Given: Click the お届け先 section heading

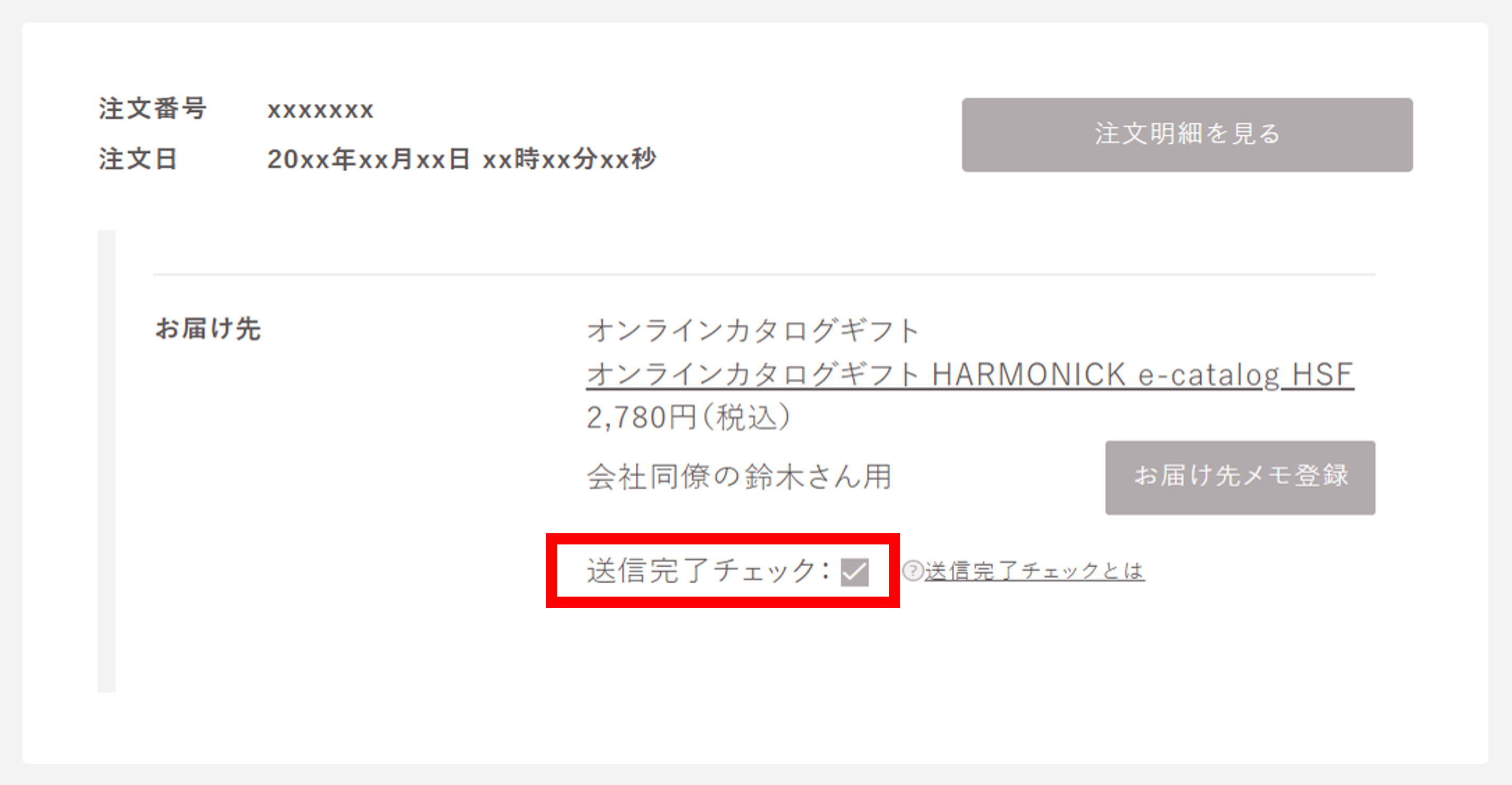Looking at the screenshot, I should tap(208, 328).
